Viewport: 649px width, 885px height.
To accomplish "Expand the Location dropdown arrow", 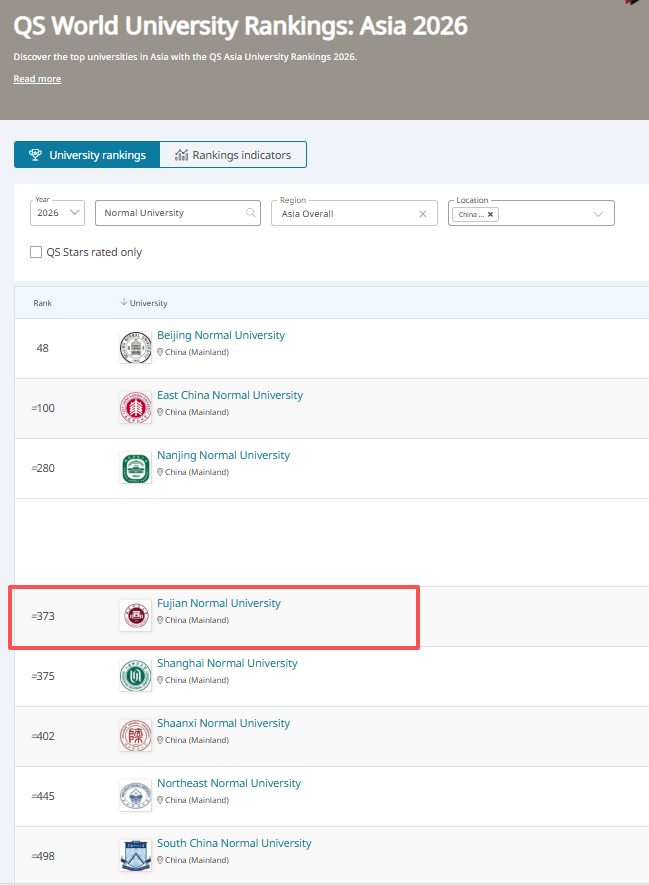I will pos(598,214).
